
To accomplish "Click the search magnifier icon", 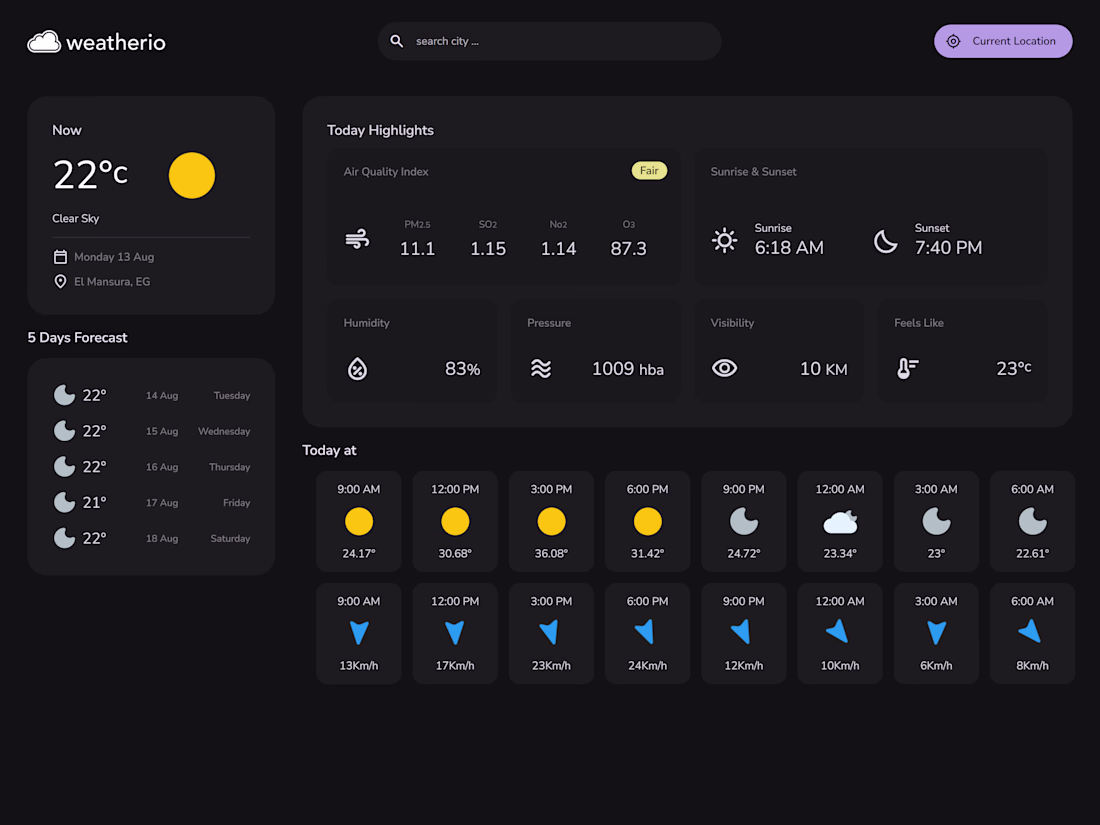I will click(x=396, y=41).
